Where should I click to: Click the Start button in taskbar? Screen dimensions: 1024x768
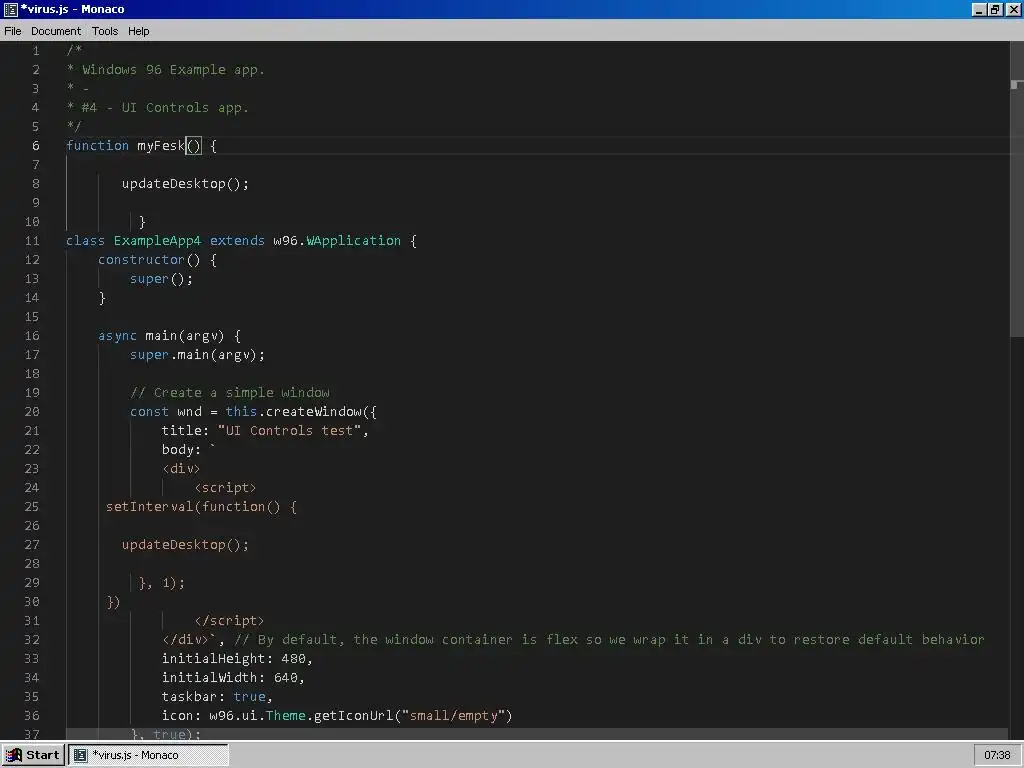33,755
